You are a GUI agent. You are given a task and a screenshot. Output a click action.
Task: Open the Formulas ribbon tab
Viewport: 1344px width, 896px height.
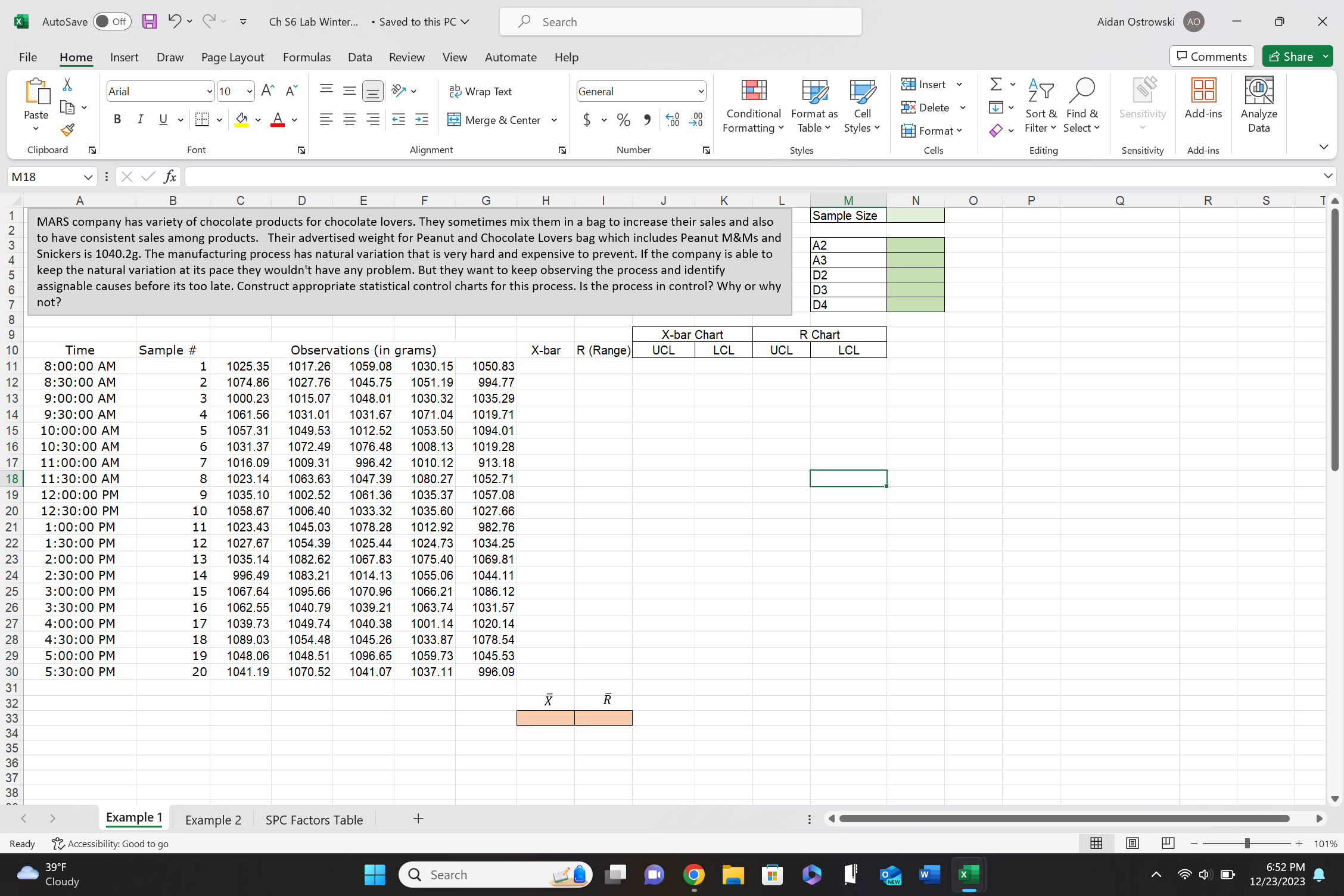click(306, 57)
